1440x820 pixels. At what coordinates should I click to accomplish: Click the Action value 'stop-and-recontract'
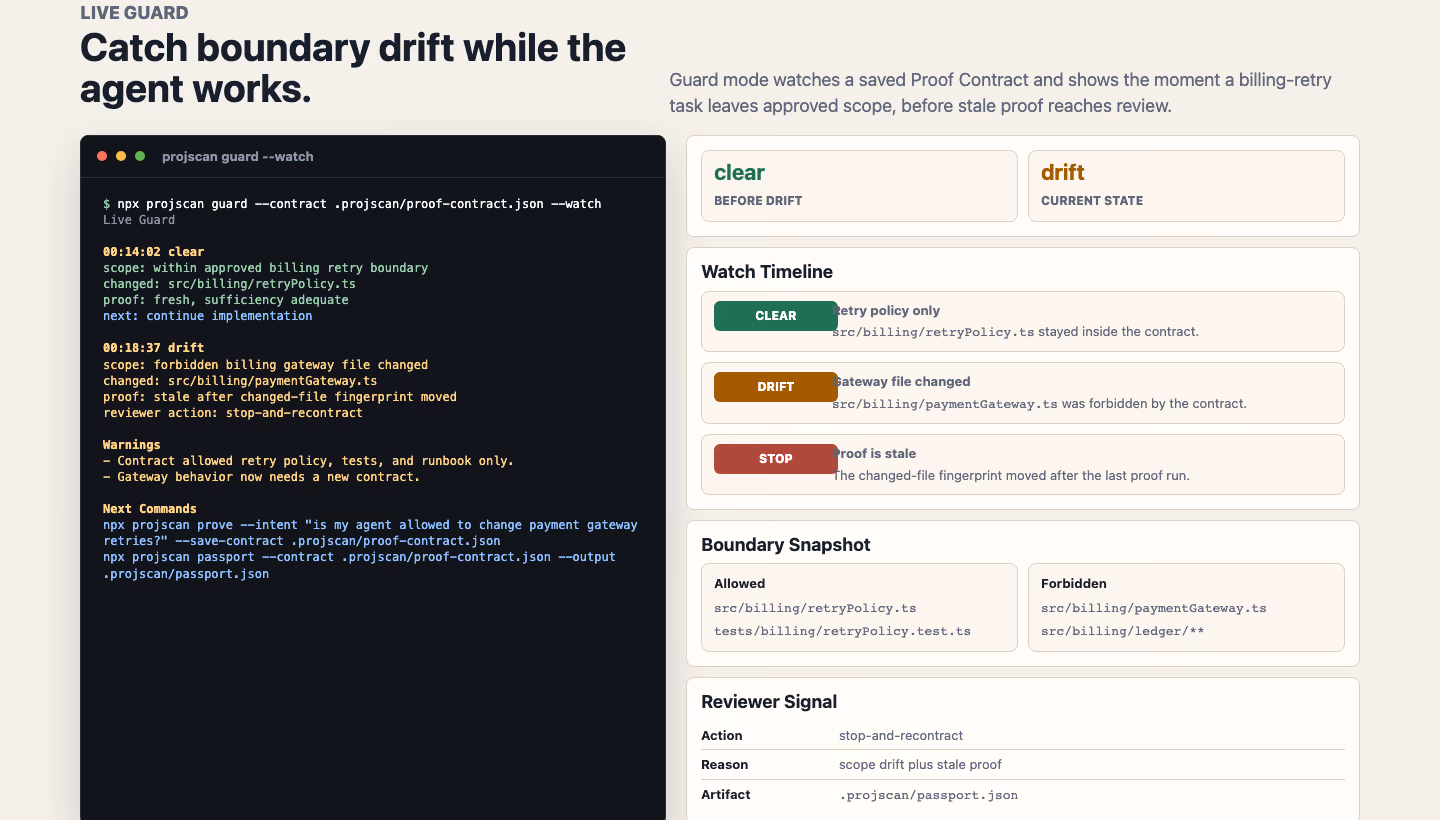pos(901,736)
